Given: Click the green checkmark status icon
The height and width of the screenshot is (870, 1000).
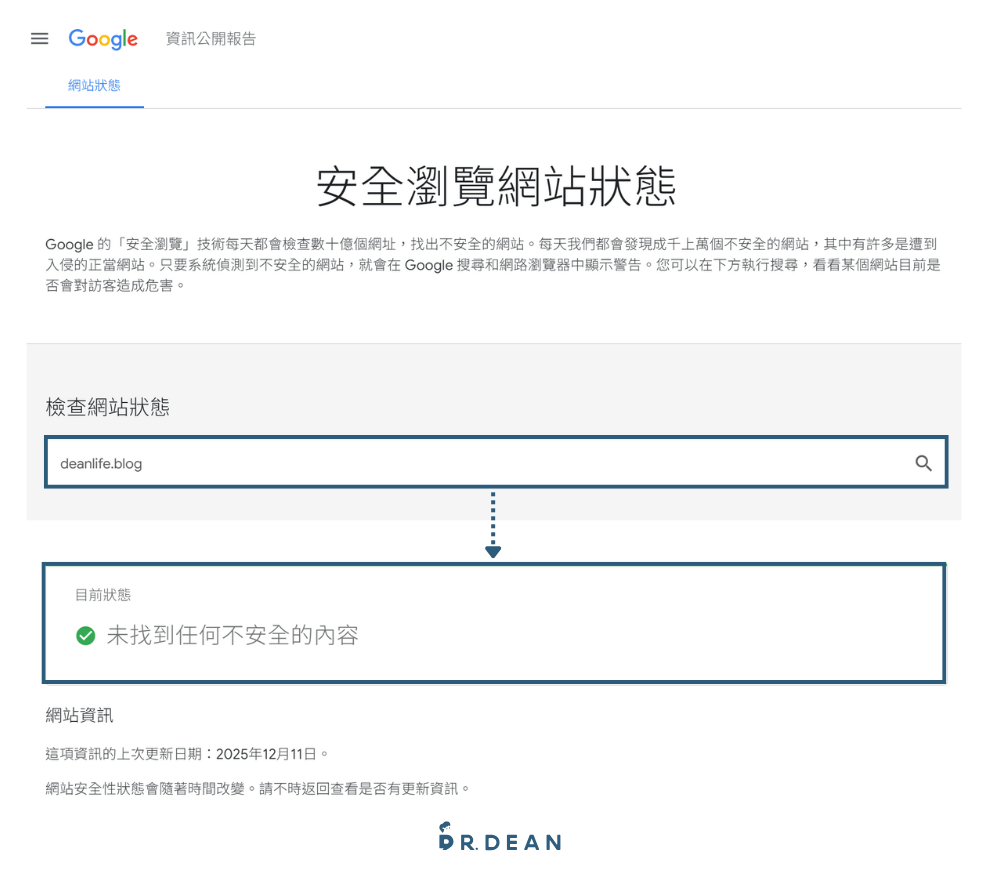Looking at the screenshot, I should tap(85, 635).
